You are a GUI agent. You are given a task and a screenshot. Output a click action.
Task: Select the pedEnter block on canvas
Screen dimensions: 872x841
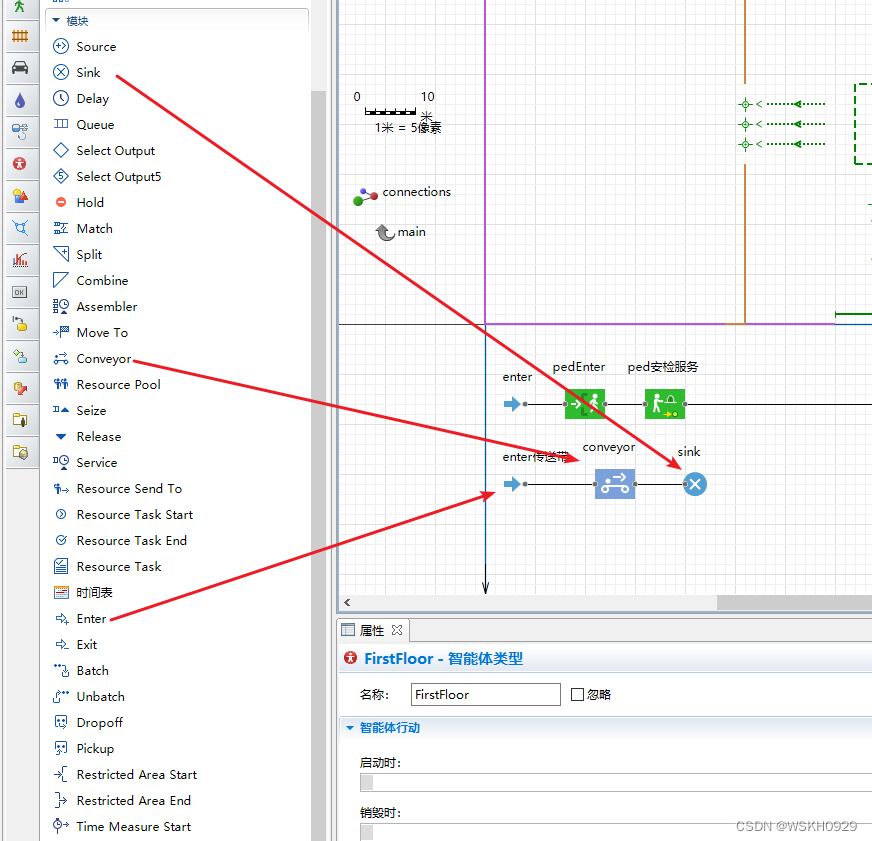(585, 404)
